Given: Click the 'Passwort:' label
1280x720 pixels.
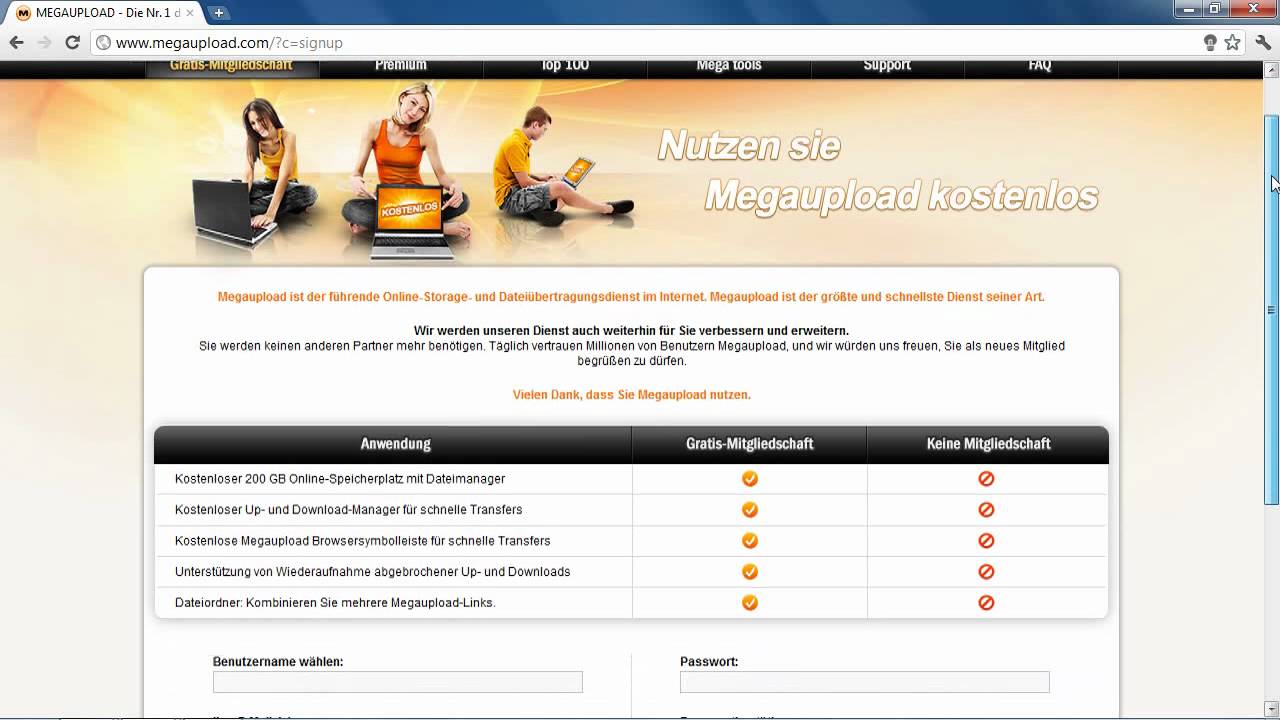Looking at the screenshot, I should [x=709, y=662].
